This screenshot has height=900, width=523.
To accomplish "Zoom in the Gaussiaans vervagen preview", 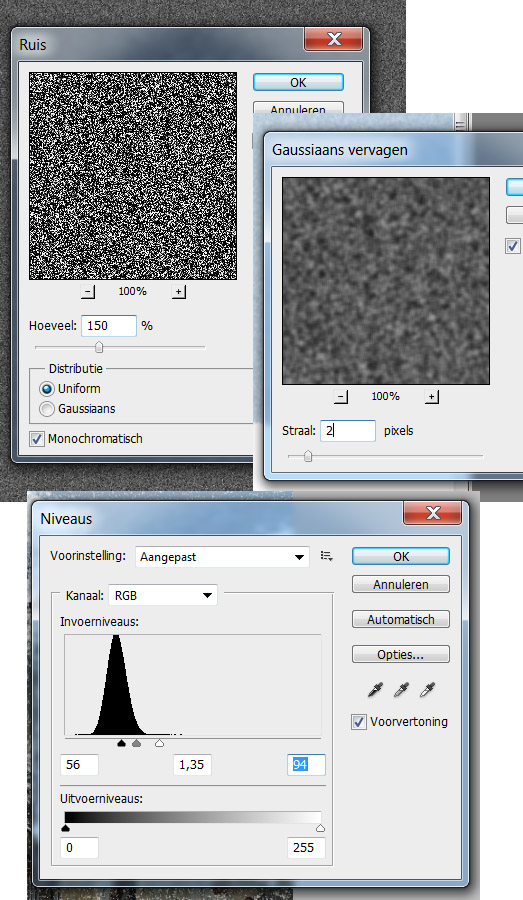I will point(432,397).
